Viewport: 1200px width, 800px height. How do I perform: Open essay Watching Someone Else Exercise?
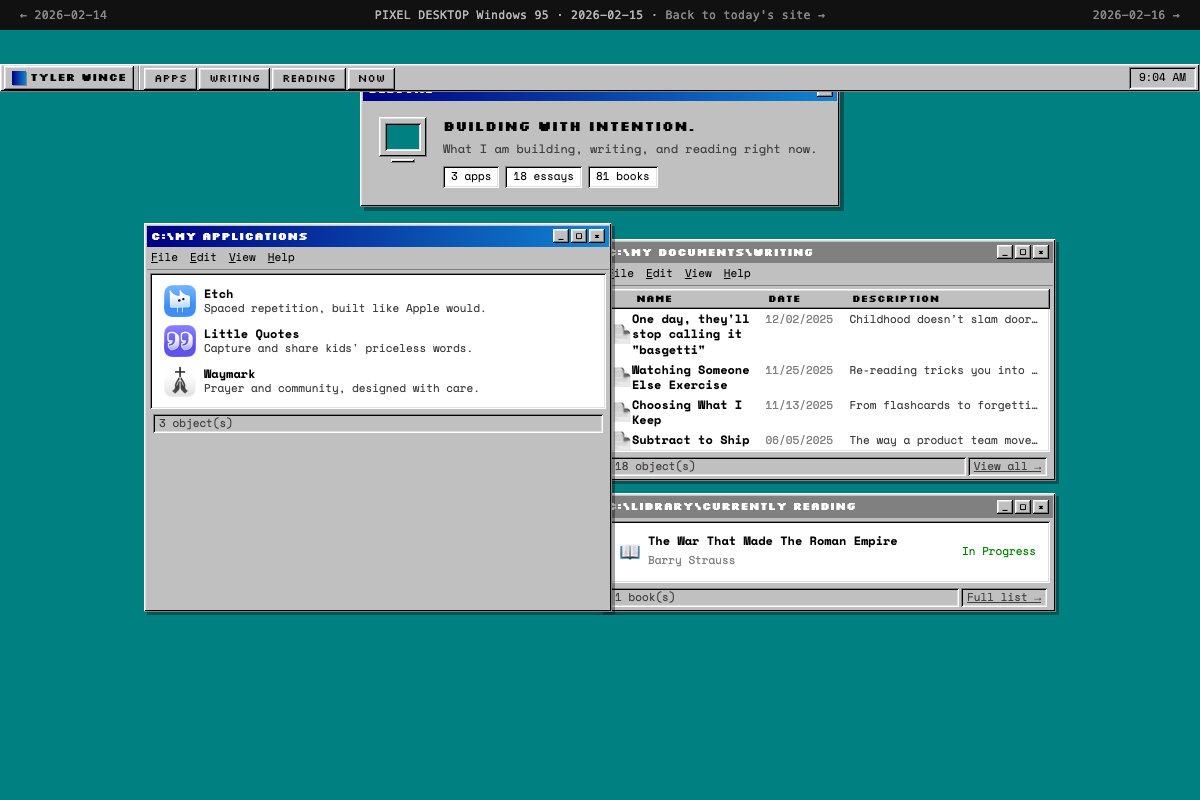(x=690, y=377)
